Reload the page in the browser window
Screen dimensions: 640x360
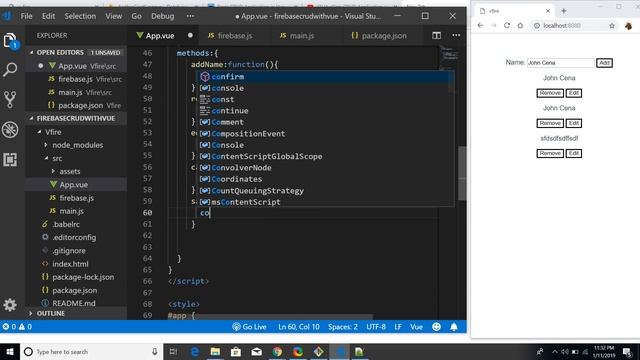click(507, 25)
